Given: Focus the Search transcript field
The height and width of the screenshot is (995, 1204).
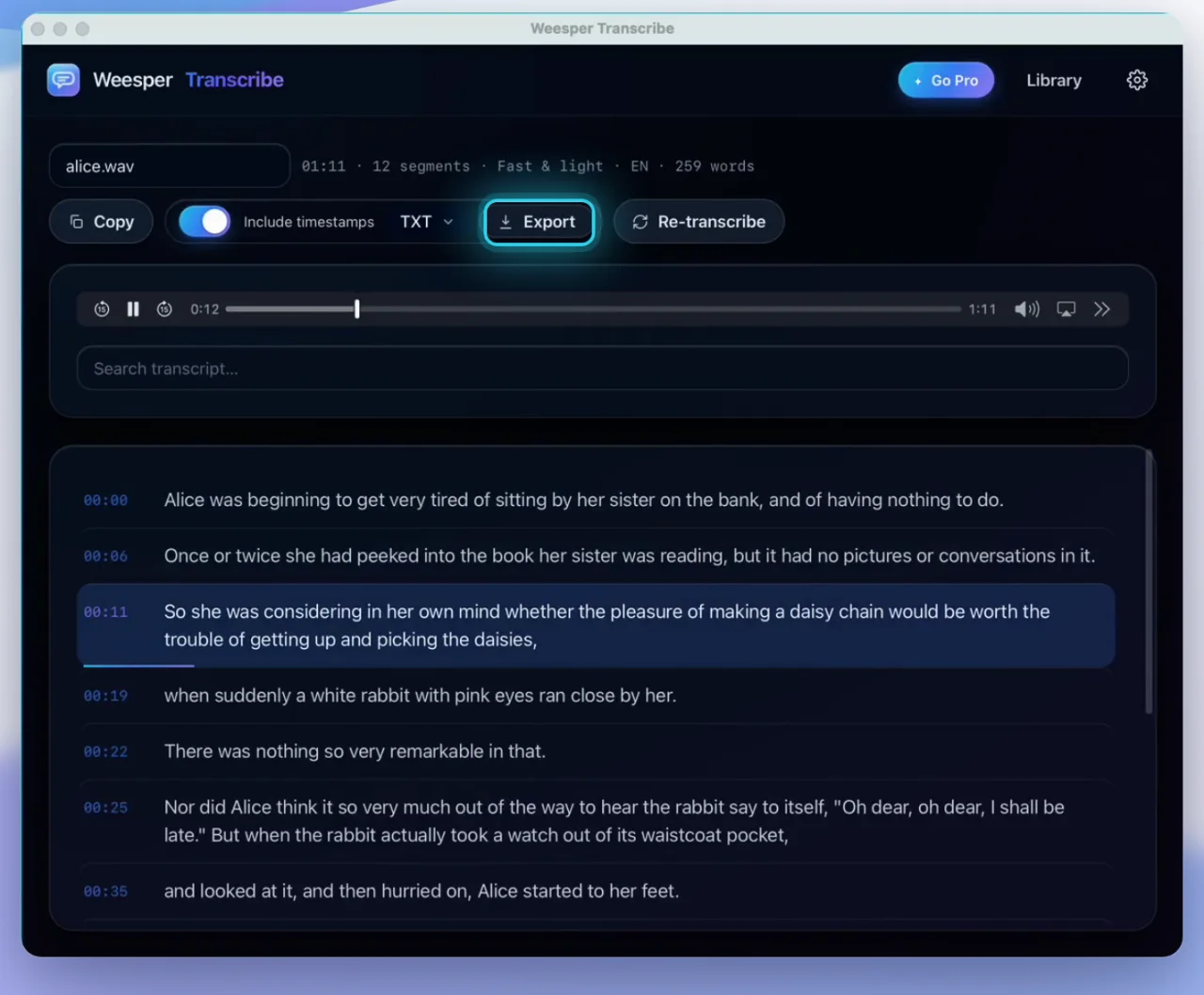Looking at the screenshot, I should point(602,369).
